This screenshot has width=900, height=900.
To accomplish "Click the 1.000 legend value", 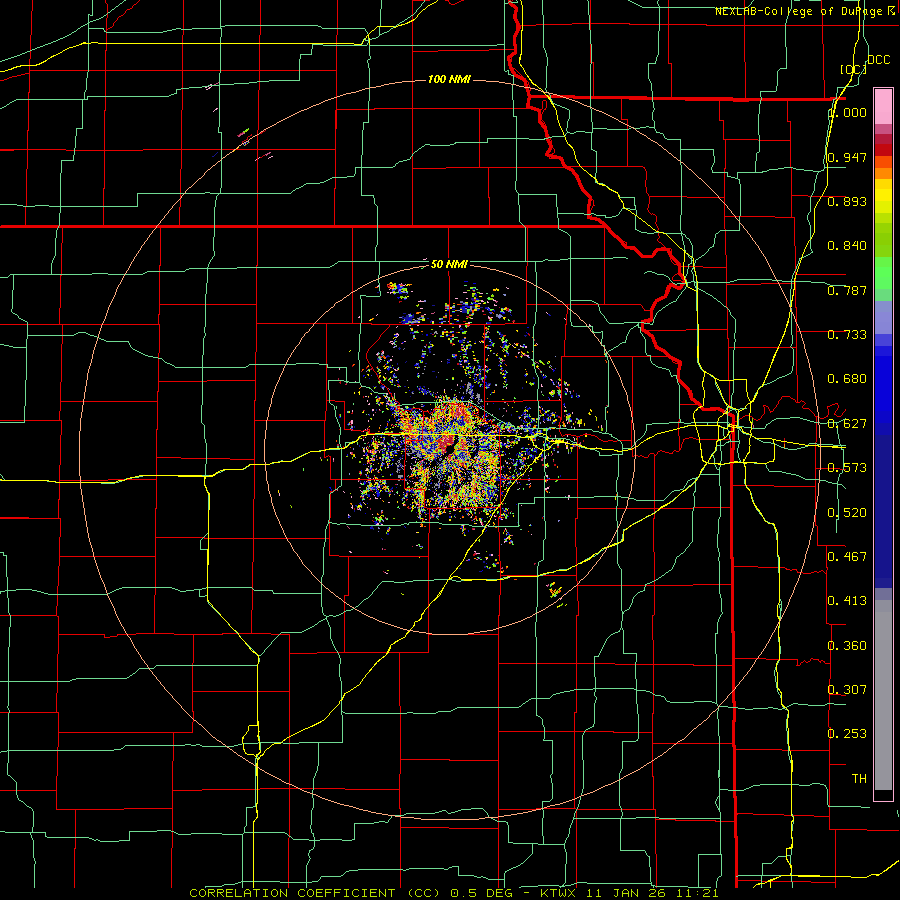I will point(847,112).
